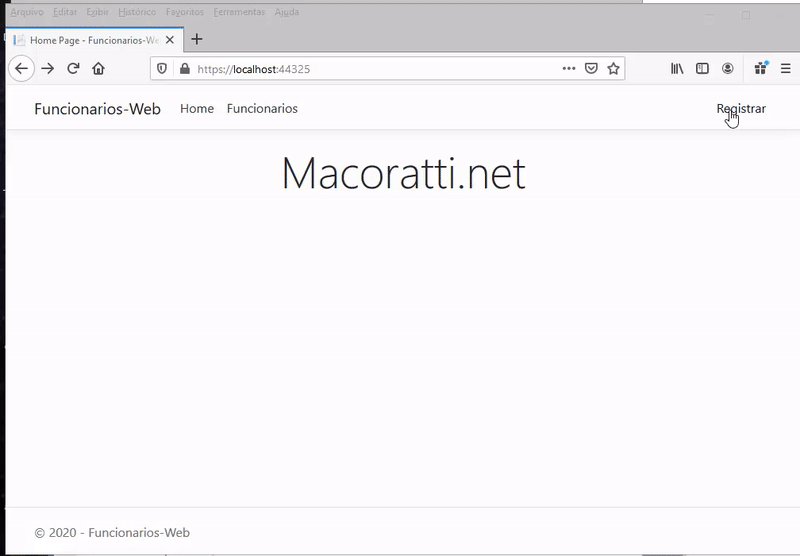Open the Histórico menu
Image resolution: width=800 pixels, height=556 pixels.
[137, 12]
